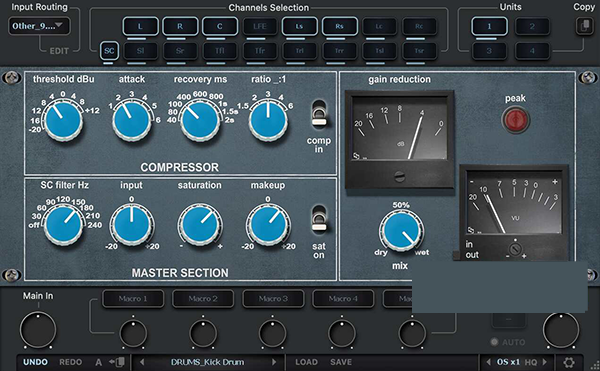The image size is (600, 371).
Task: Click REDO in the bottom bar
Action: (x=70, y=362)
